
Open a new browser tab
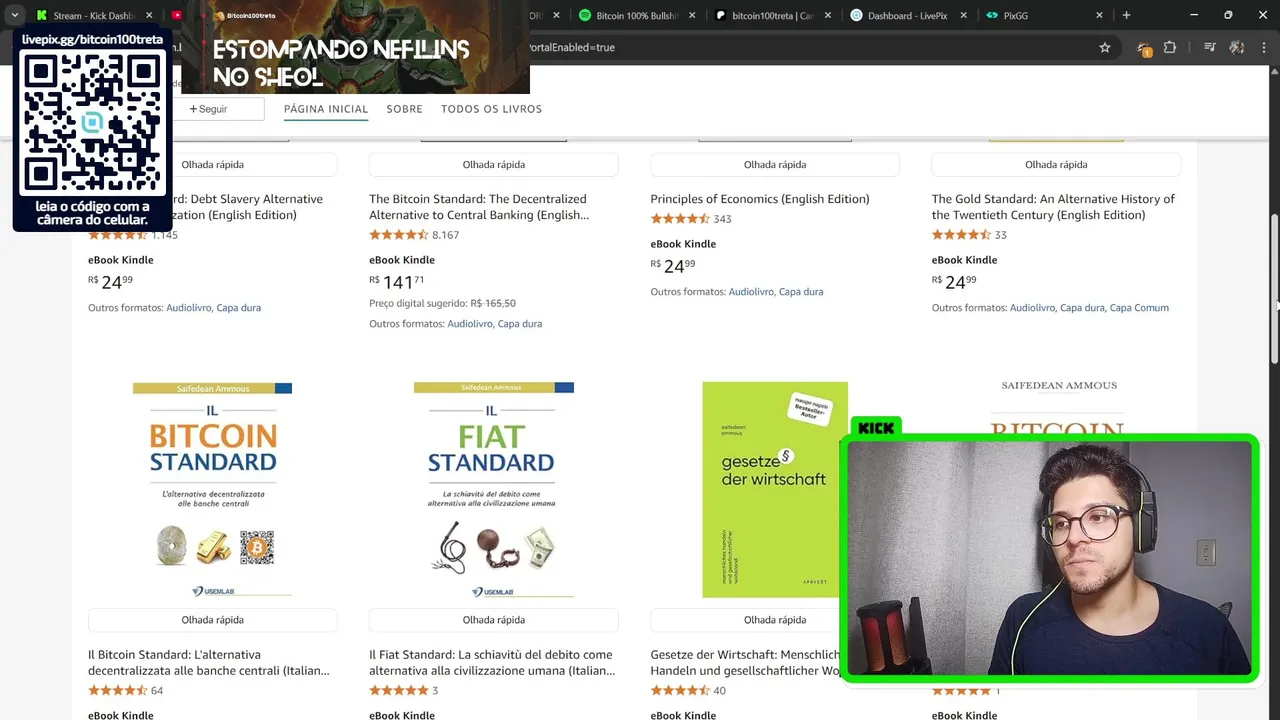click(1126, 15)
